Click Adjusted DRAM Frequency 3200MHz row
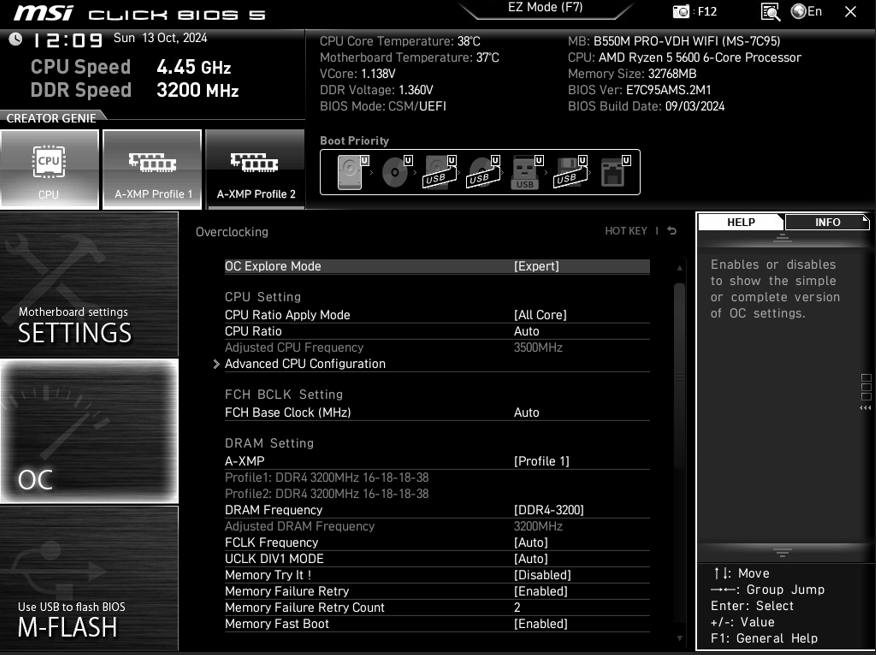The image size is (876, 655). (x=437, y=526)
